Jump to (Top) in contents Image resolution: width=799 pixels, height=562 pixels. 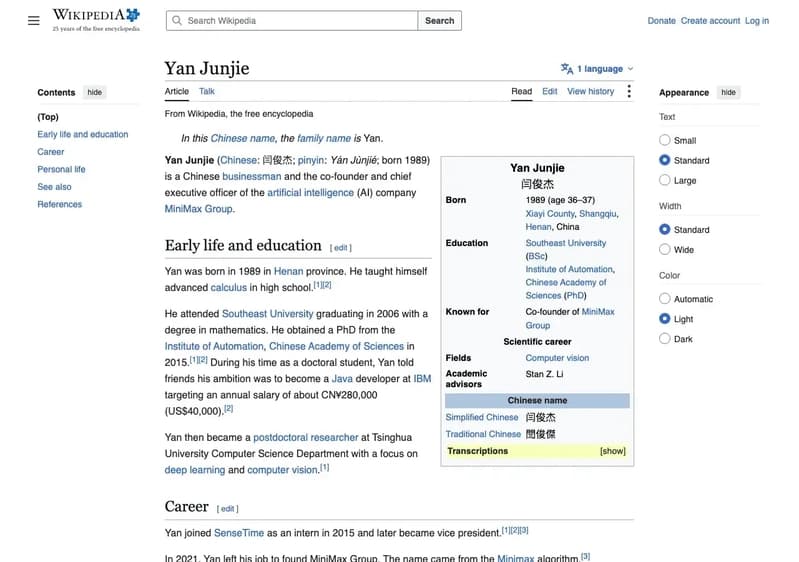48,117
